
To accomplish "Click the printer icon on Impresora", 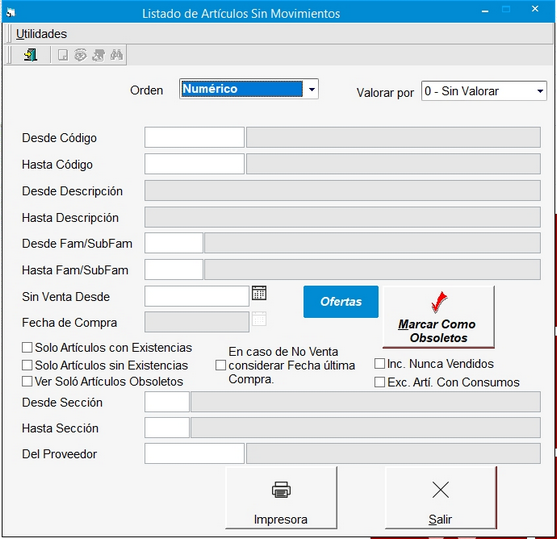I will coord(281,490).
